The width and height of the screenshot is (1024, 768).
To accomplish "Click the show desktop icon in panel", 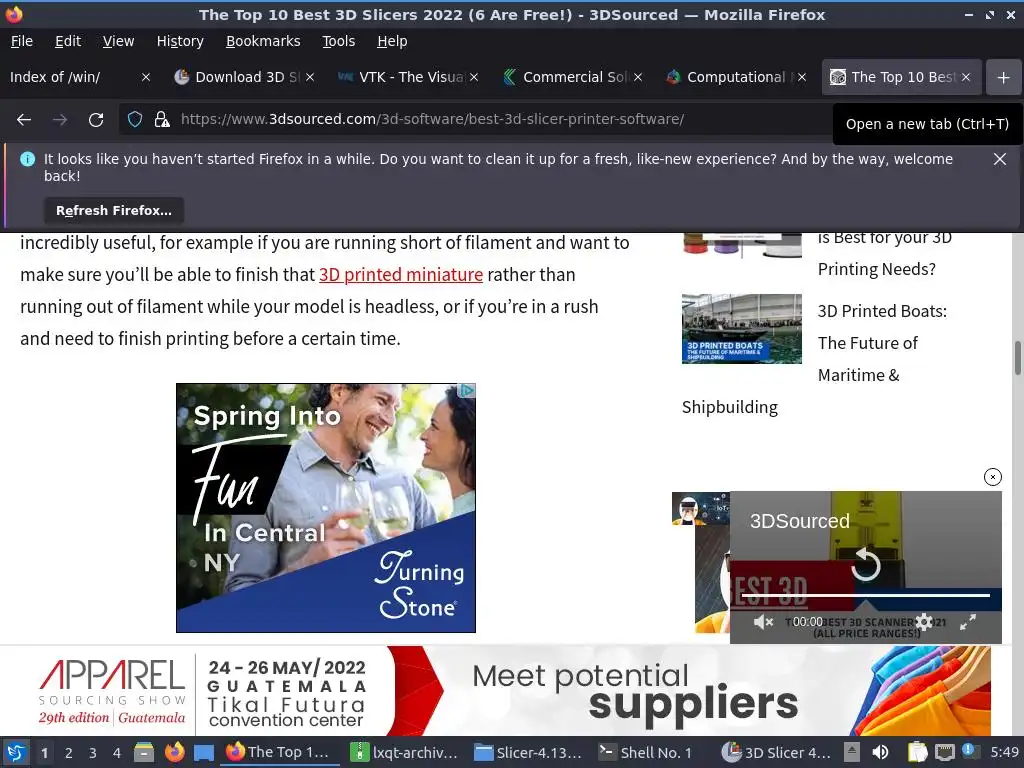I will click(204, 752).
